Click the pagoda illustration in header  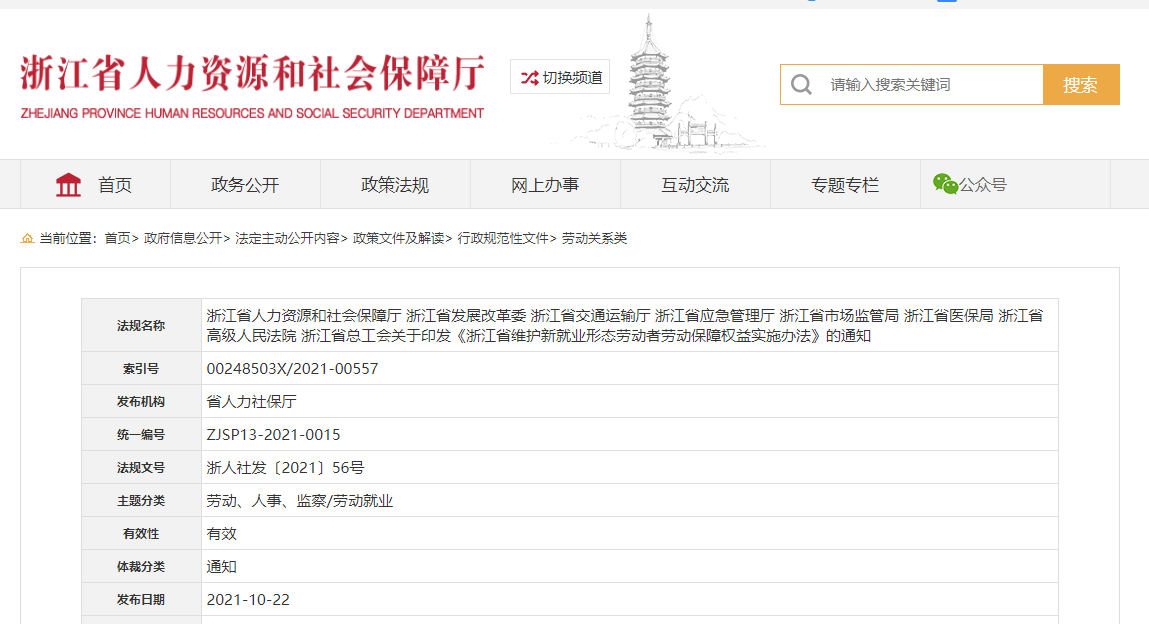[x=649, y=81]
